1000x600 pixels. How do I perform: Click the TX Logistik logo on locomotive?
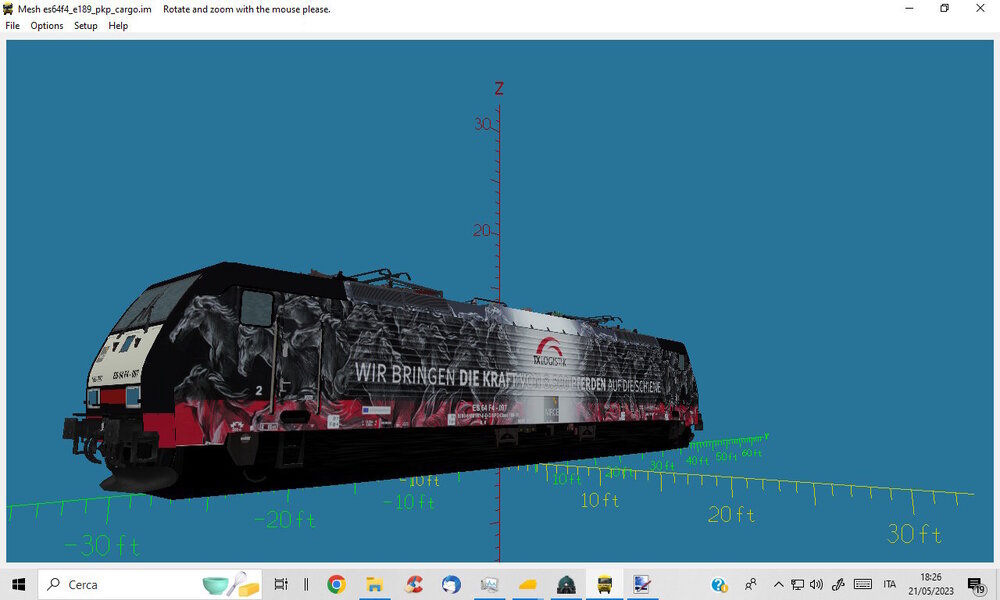click(x=549, y=351)
